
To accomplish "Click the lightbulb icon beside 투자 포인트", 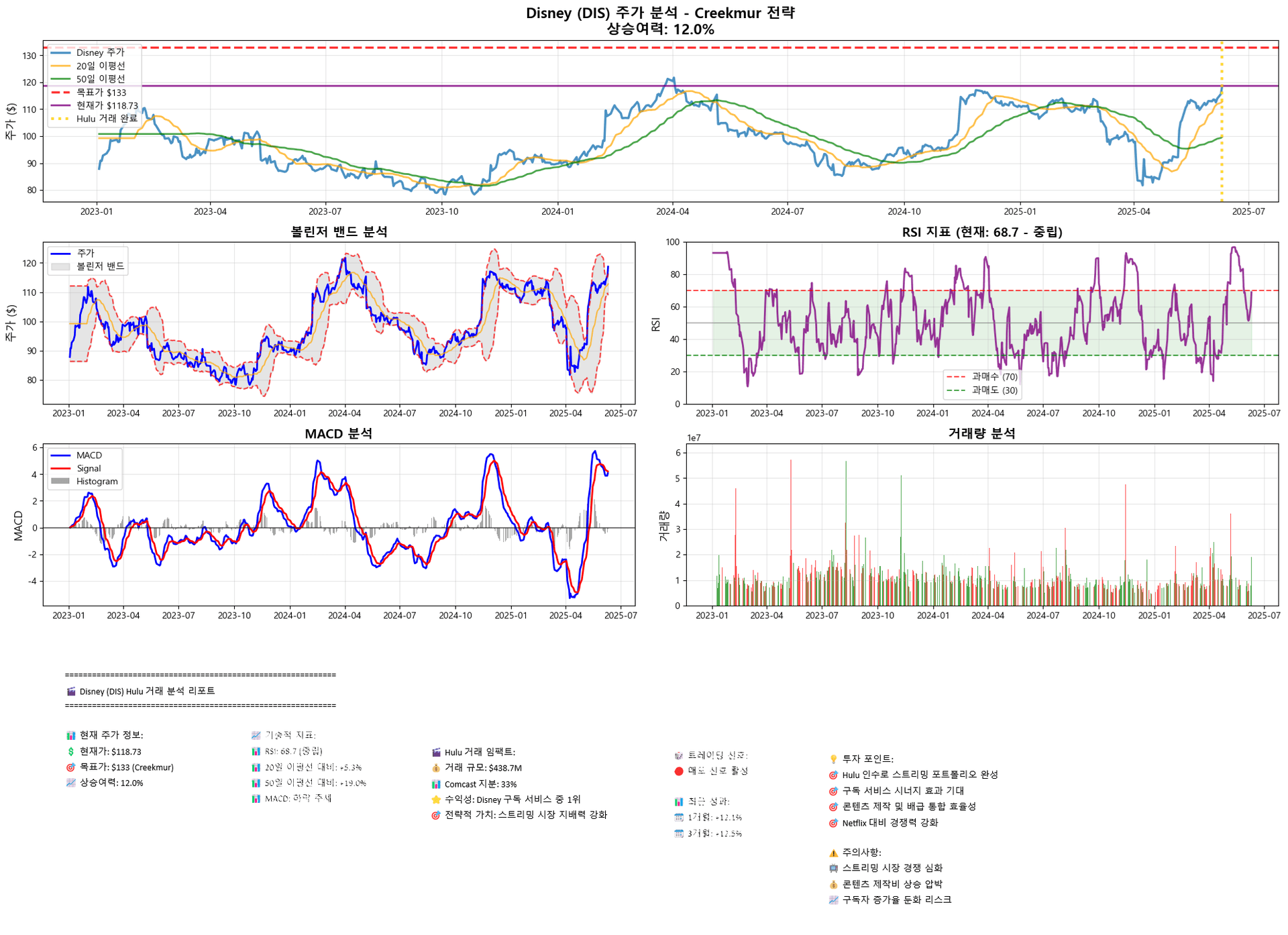I will (x=834, y=759).
